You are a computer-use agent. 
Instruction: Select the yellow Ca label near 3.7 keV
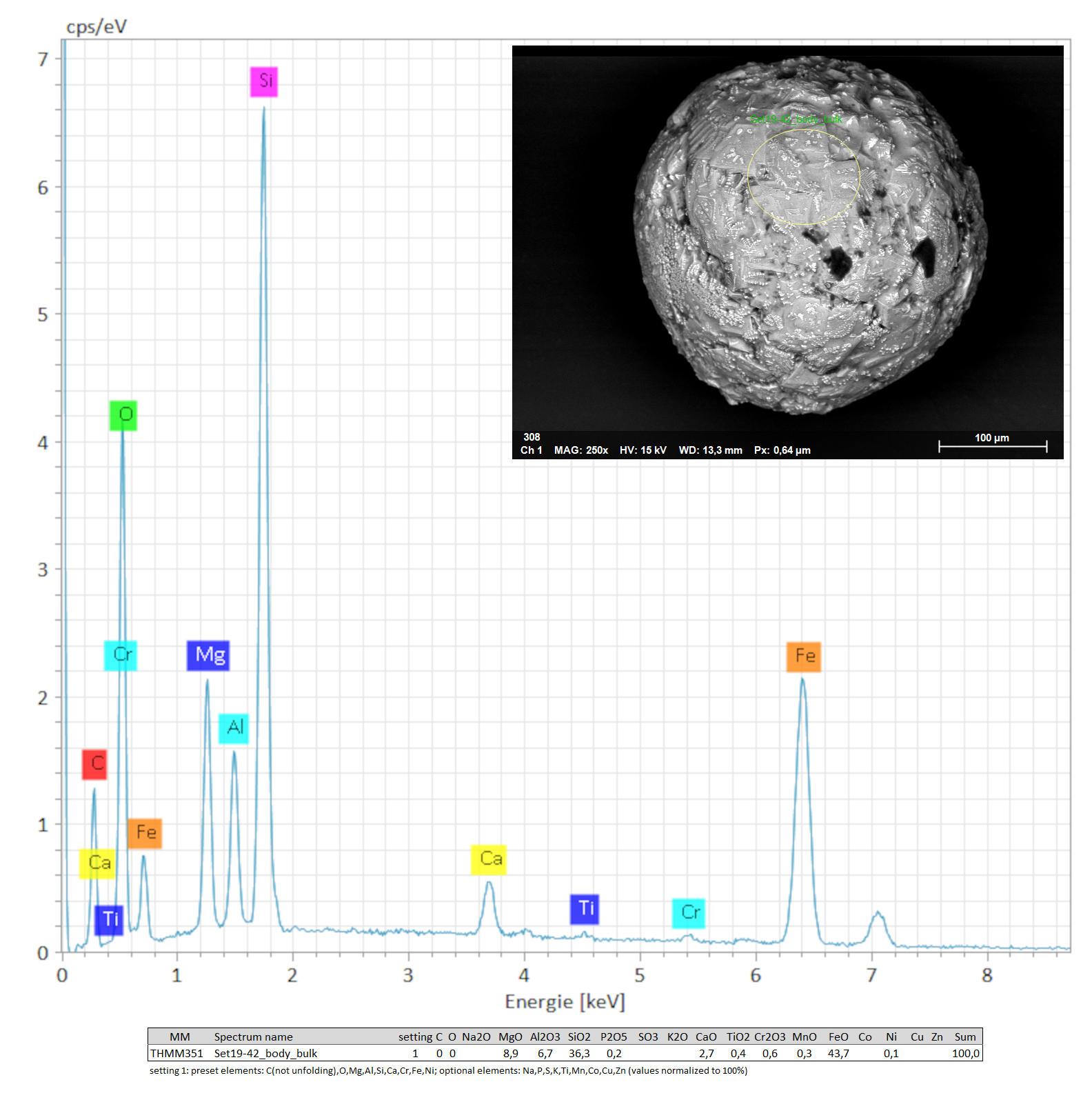(x=489, y=859)
